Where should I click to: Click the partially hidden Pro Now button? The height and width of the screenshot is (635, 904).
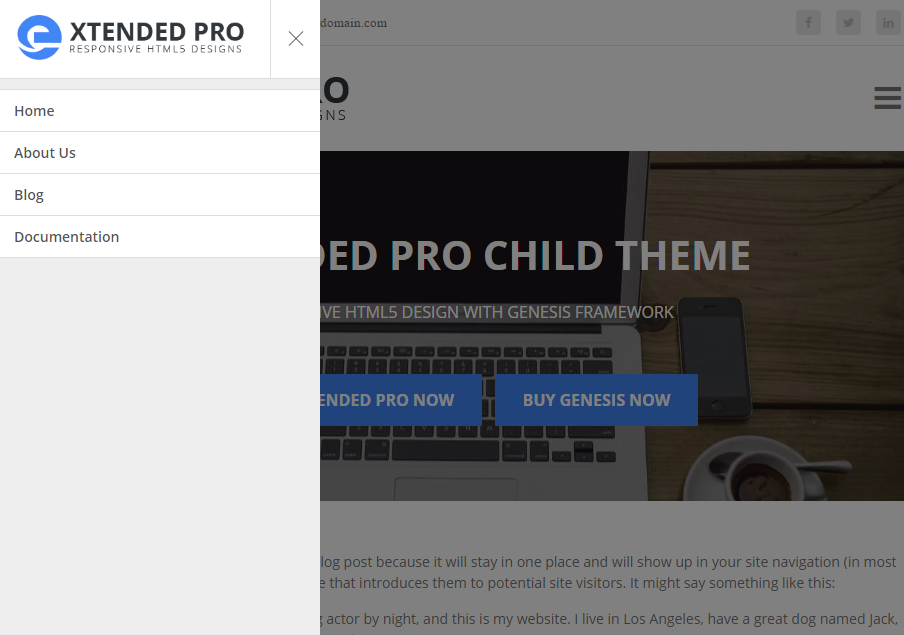coord(401,400)
